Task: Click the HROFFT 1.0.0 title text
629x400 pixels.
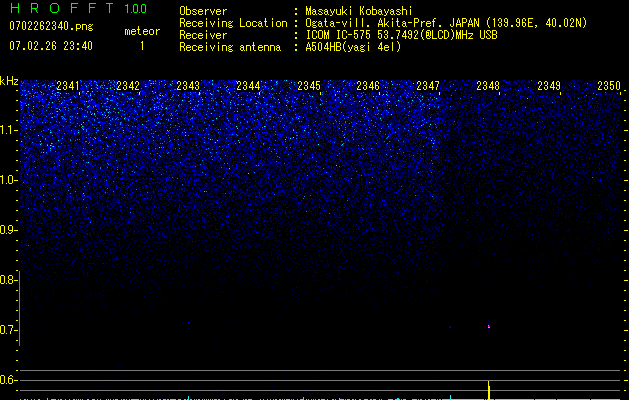Action: tap(78, 8)
